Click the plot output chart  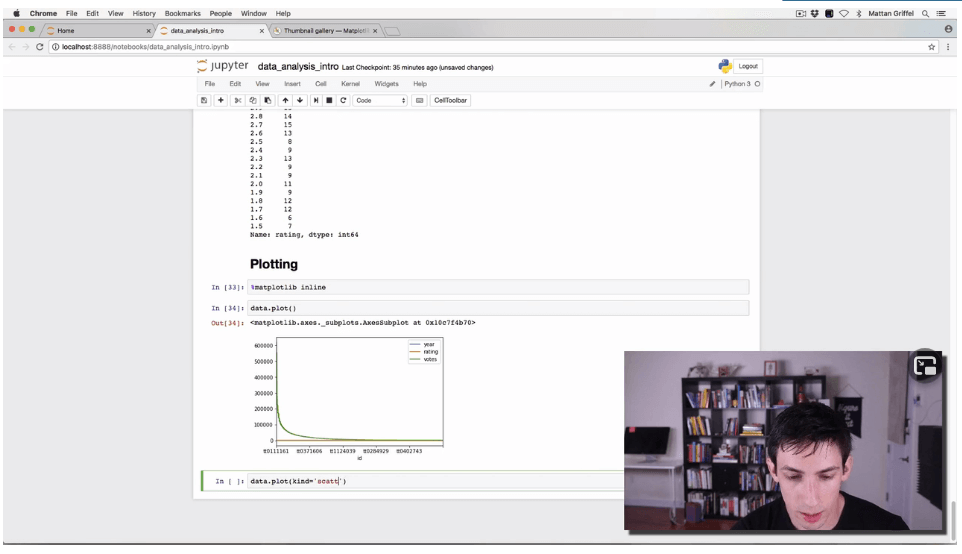[348, 397]
